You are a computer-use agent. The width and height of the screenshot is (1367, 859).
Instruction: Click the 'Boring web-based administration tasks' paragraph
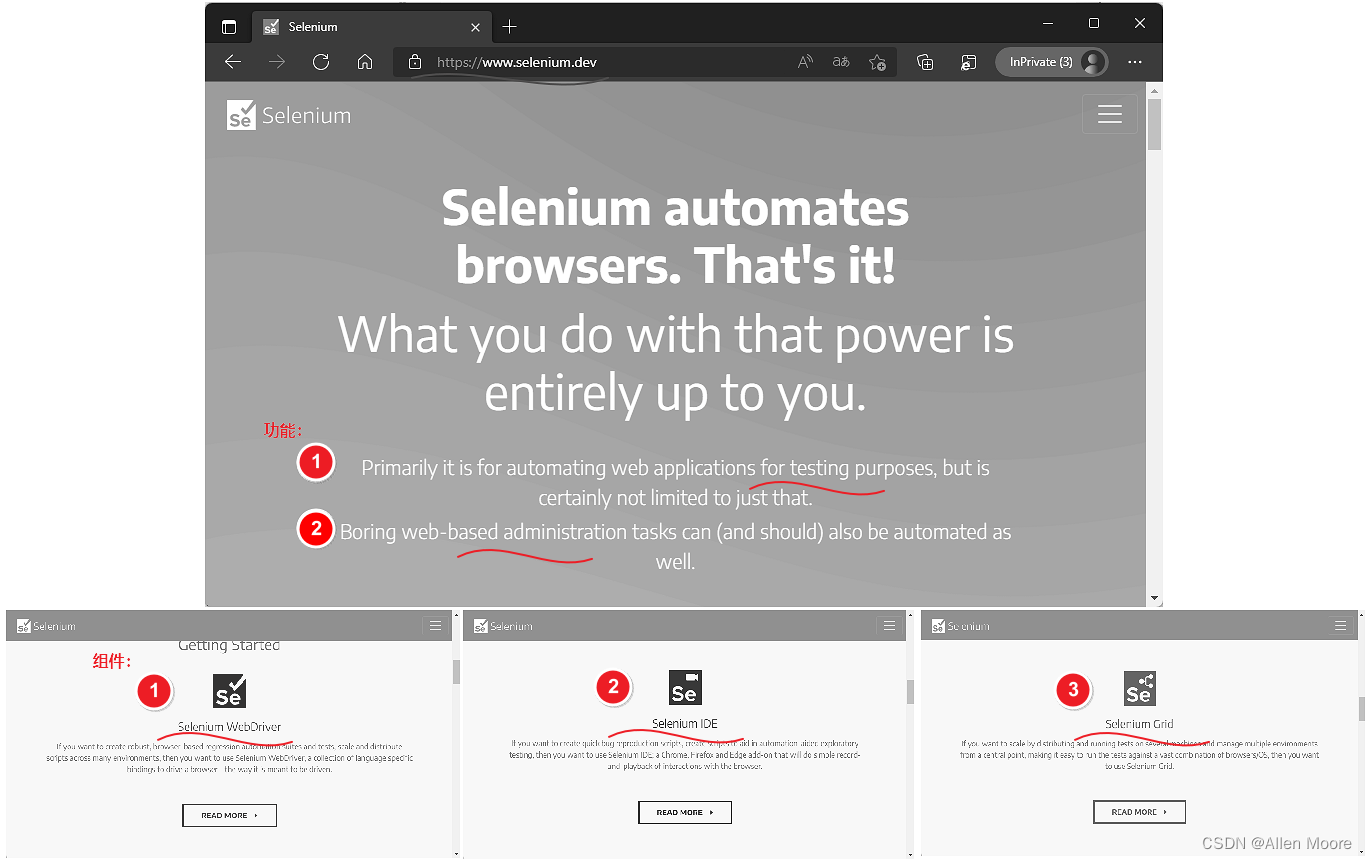pos(675,546)
